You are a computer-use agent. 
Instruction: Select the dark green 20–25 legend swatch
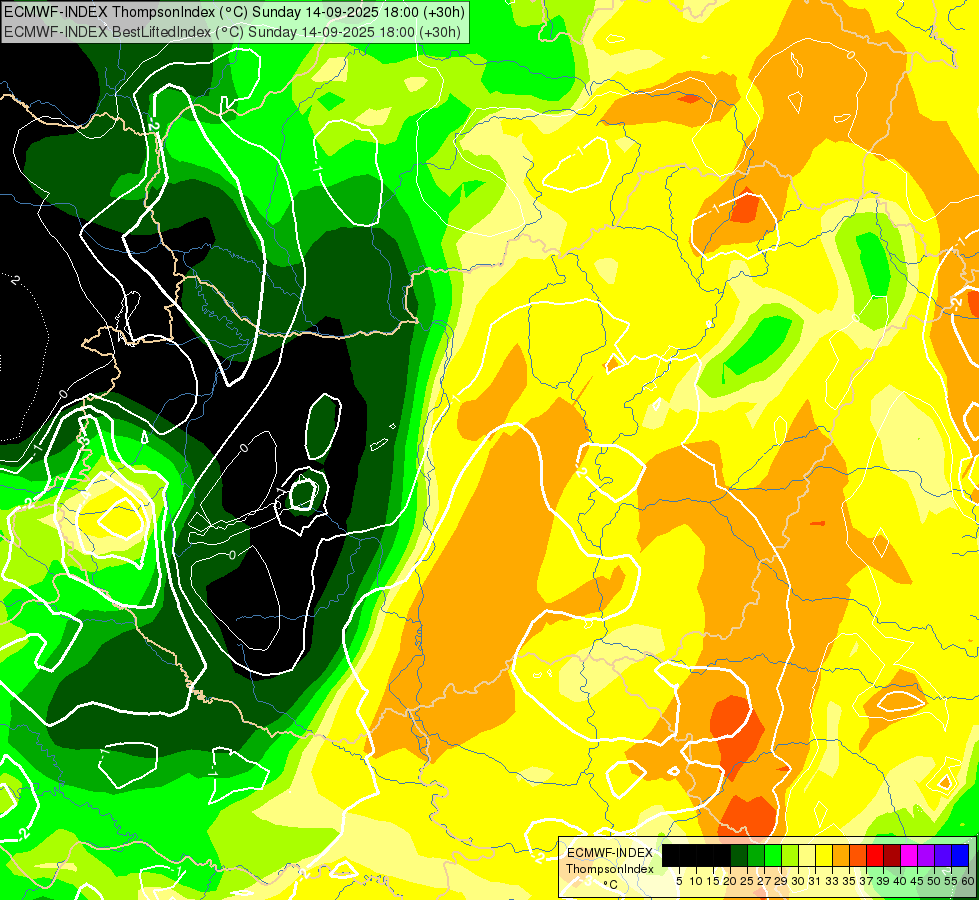pyautogui.click(x=738, y=855)
